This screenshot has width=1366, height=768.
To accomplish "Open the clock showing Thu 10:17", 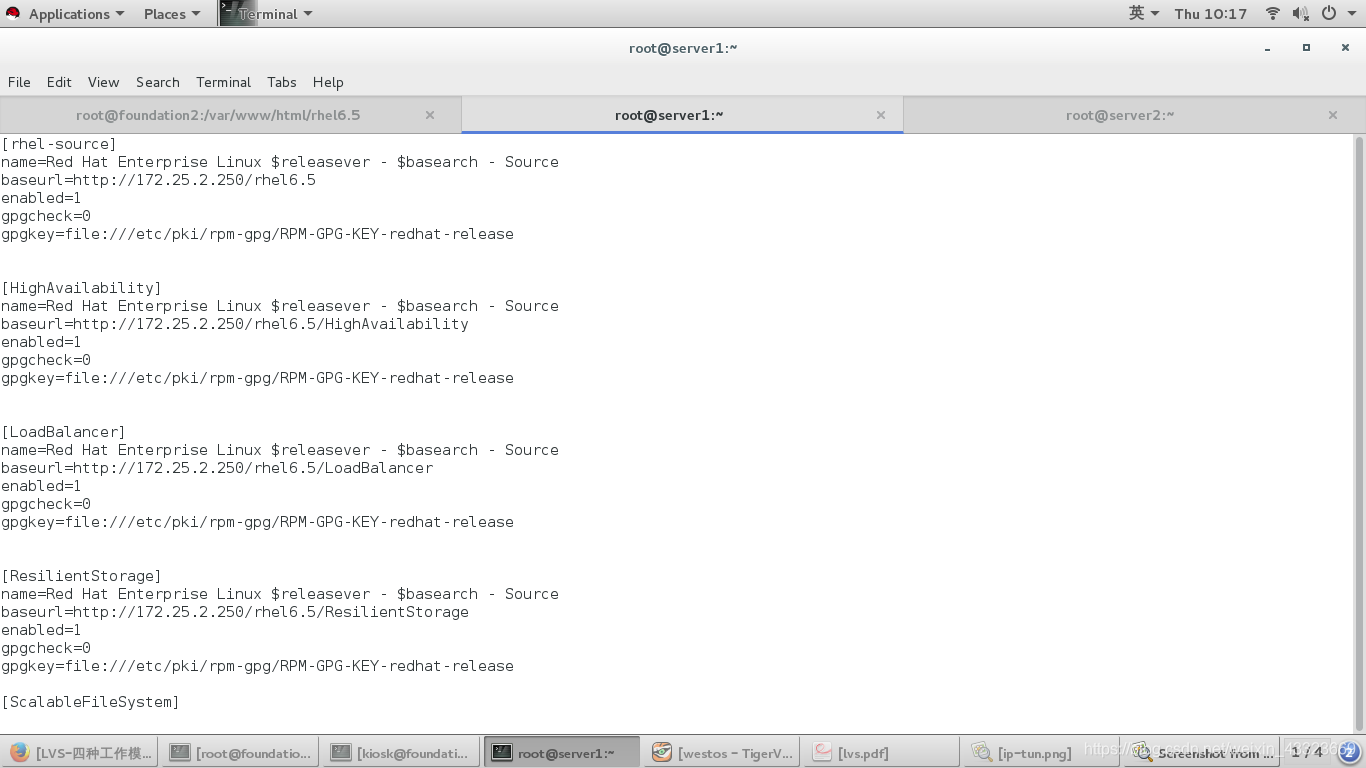I will coord(1211,14).
